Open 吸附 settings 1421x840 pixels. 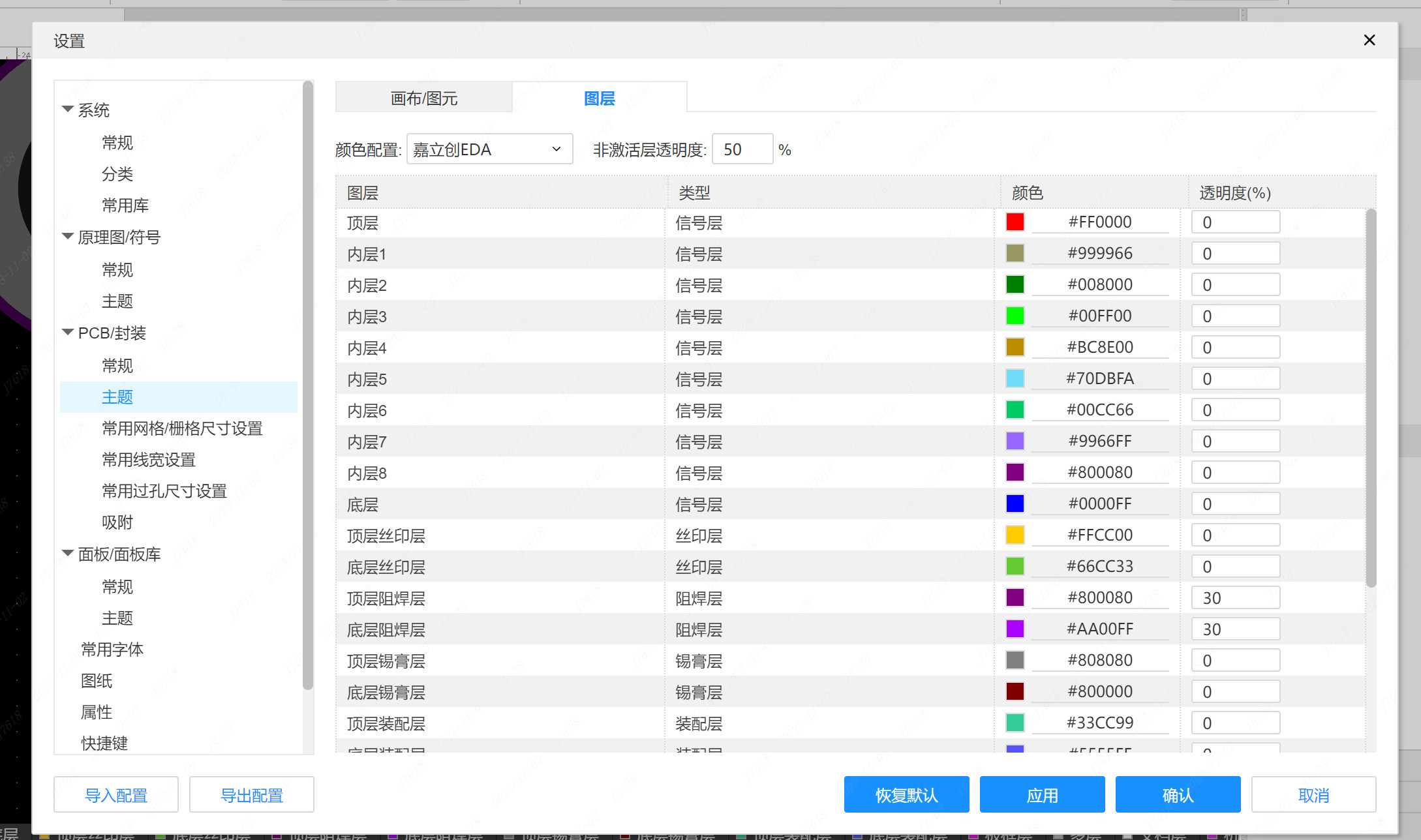coord(117,522)
